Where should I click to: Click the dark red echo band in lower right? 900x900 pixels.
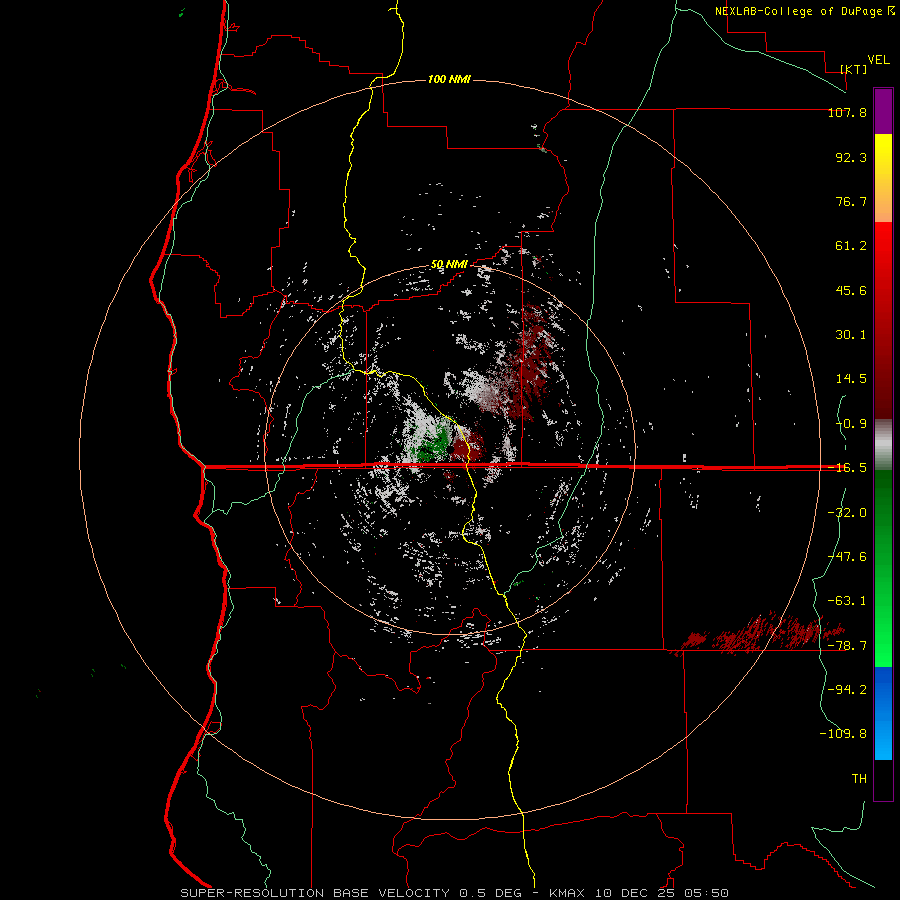(x=757, y=634)
